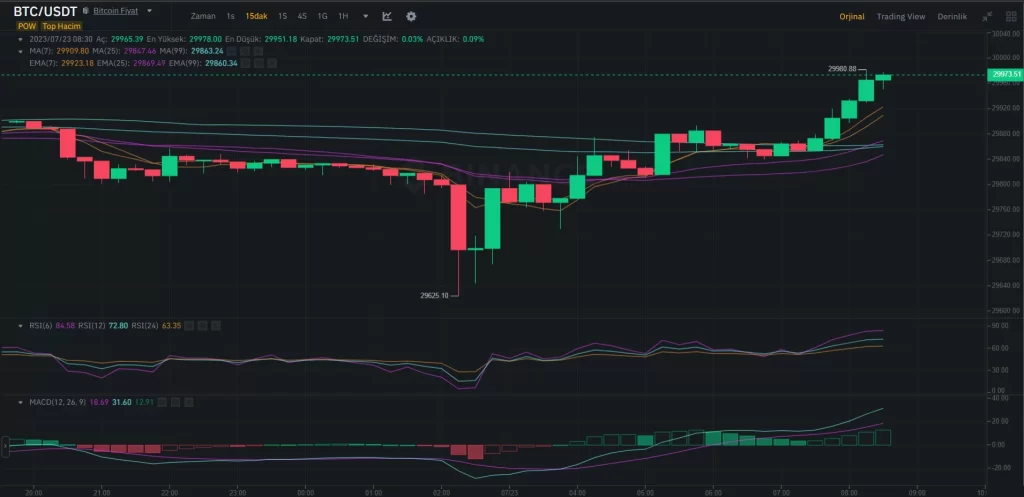The width and height of the screenshot is (1024, 497).
Task: Open the Bitcoin Fiyat link
Action: pyautogui.click(x=115, y=11)
